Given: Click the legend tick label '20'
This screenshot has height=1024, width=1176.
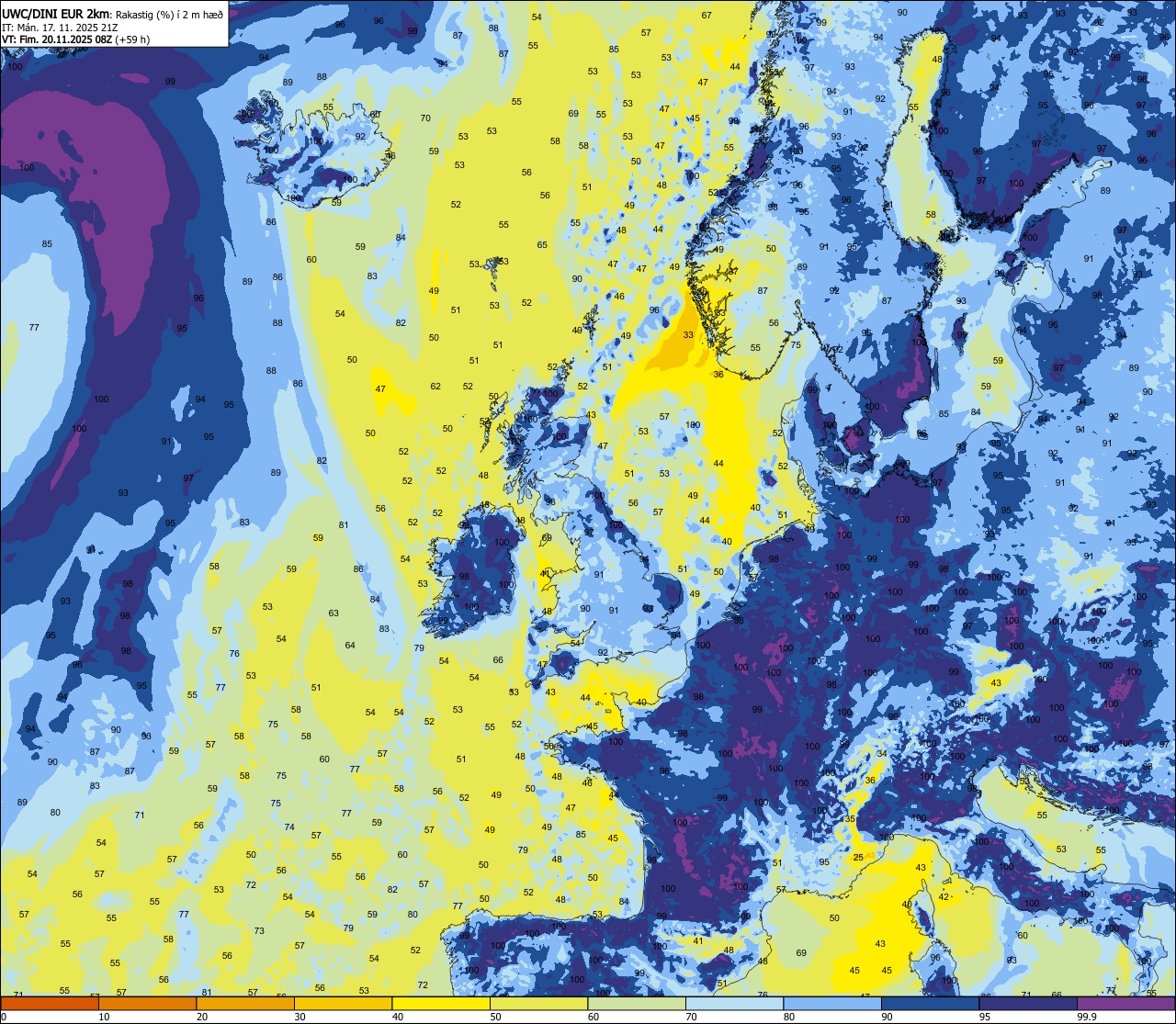Looking at the screenshot, I should click(201, 1017).
